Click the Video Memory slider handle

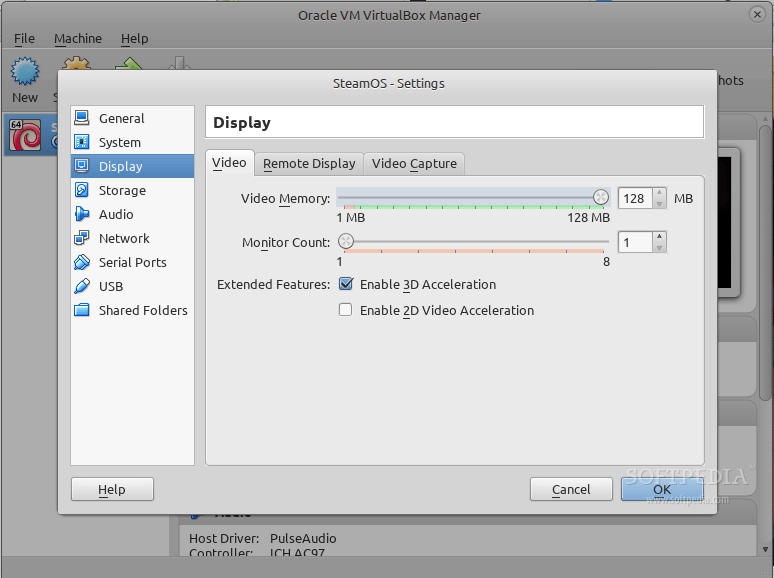tap(600, 197)
